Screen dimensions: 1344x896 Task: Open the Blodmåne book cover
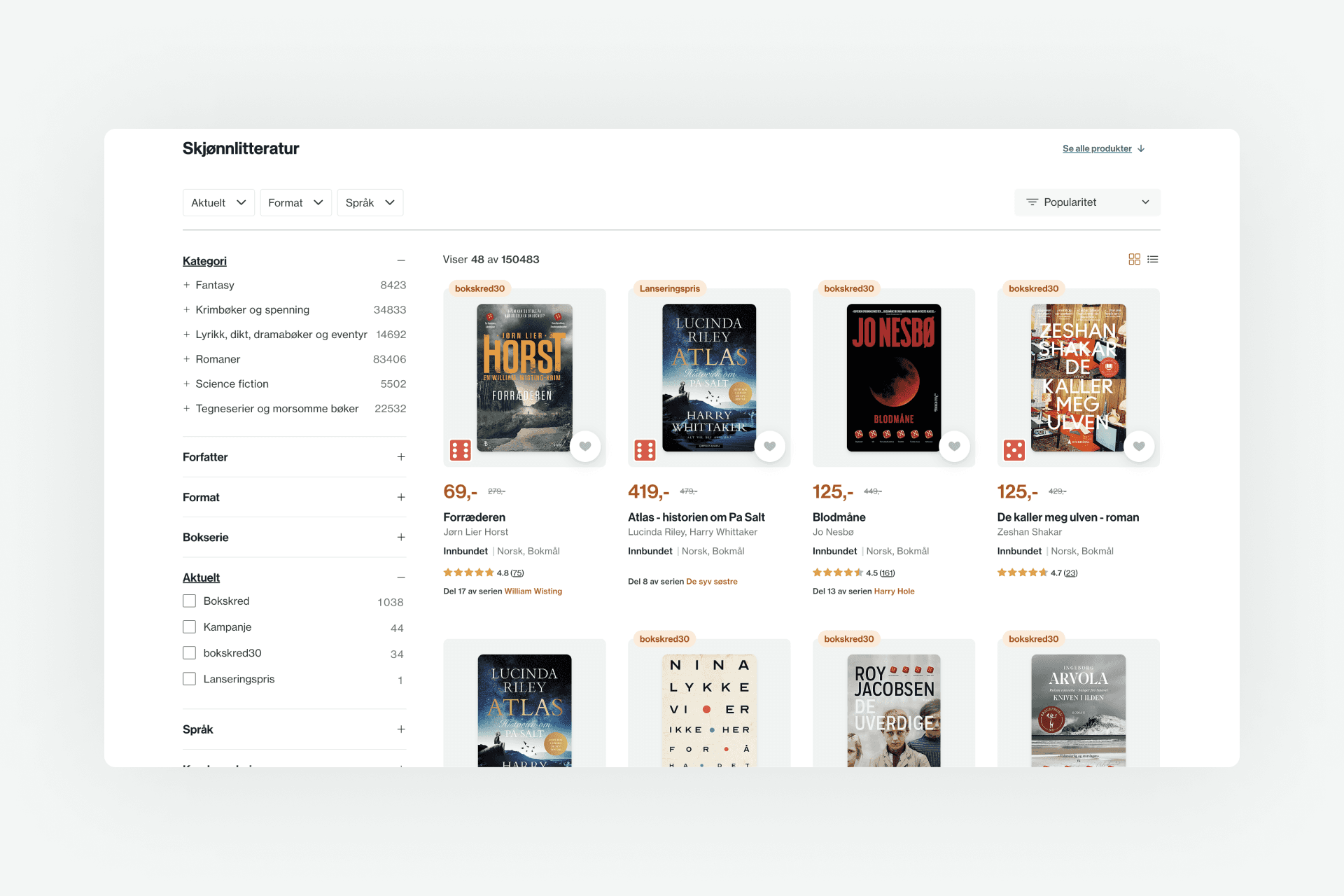(894, 377)
